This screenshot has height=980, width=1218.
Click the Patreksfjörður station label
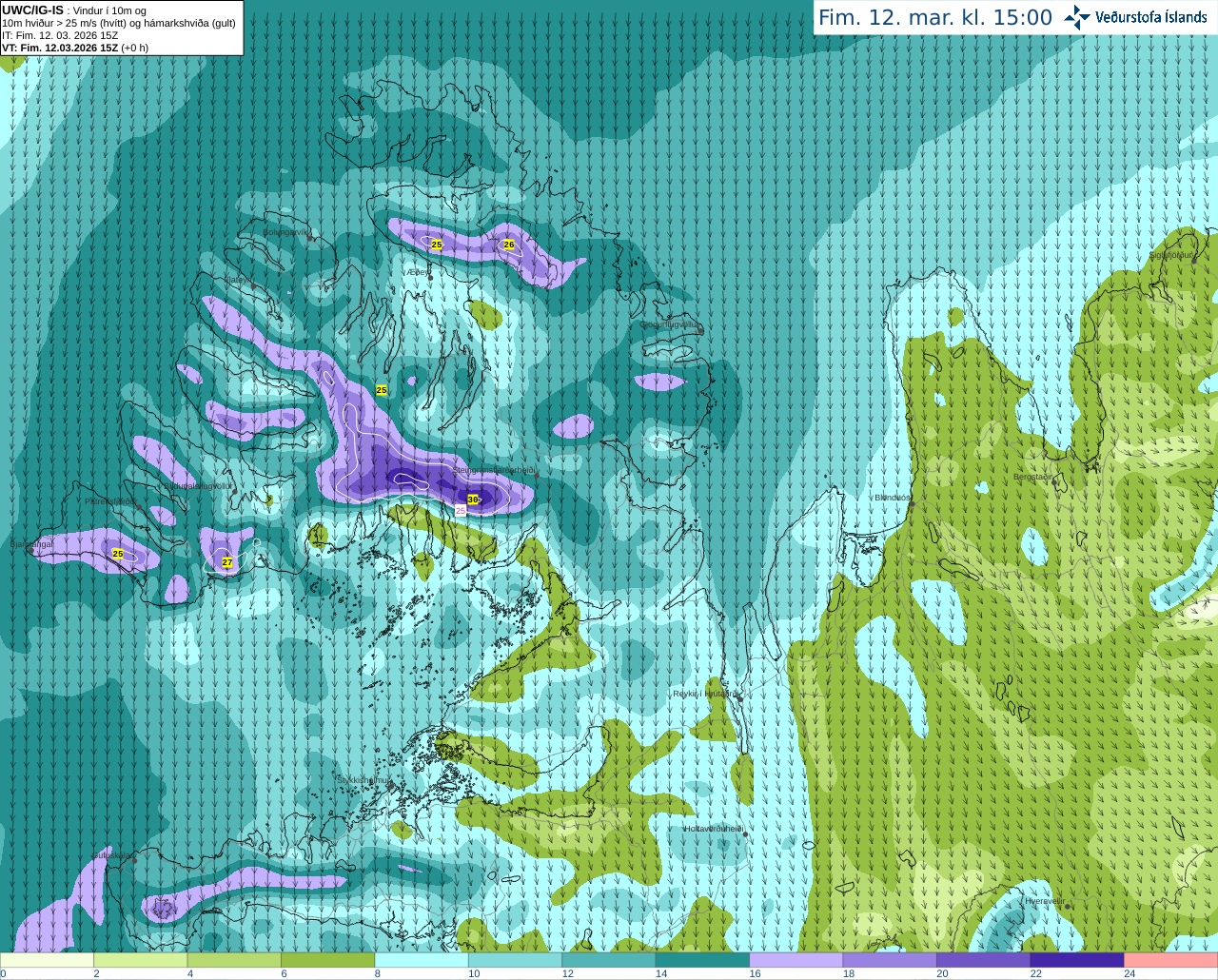(111, 500)
